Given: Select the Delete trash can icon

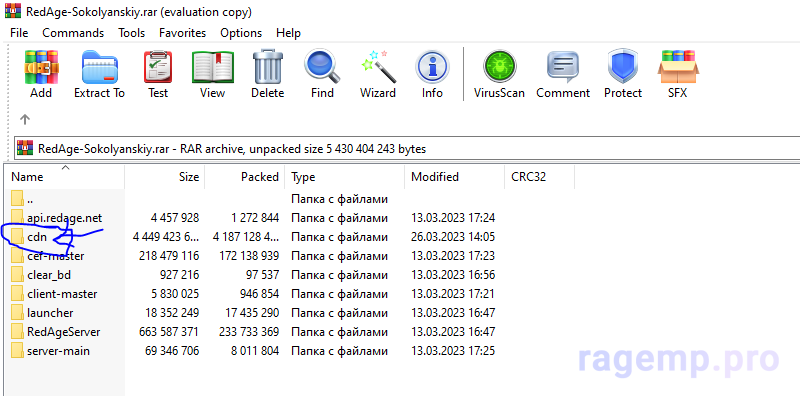Looking at the screenshot, I should tap(268, 74).
